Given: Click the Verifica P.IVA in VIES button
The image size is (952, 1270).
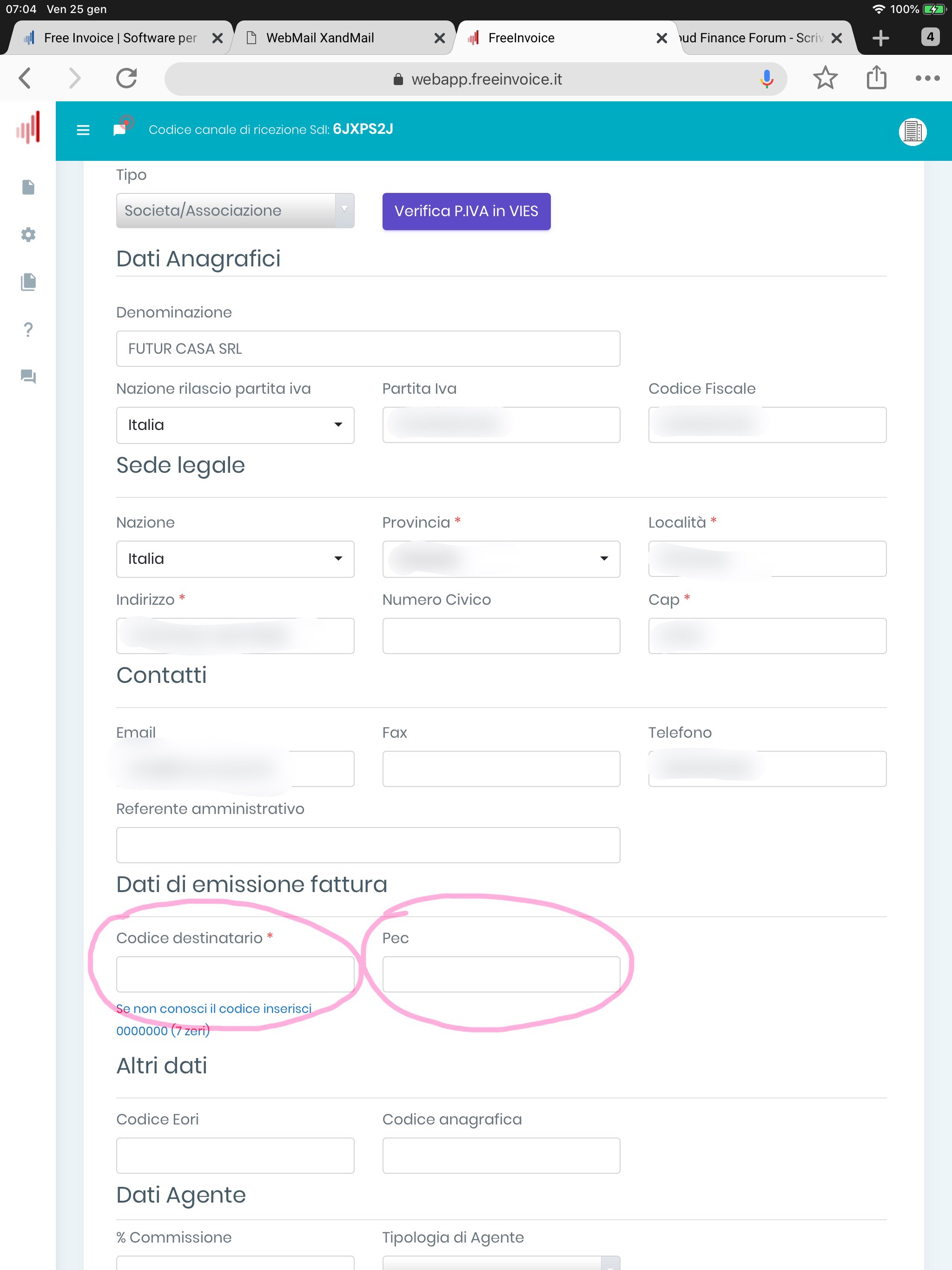Looking at the screenshot, I should click(466, 212).
